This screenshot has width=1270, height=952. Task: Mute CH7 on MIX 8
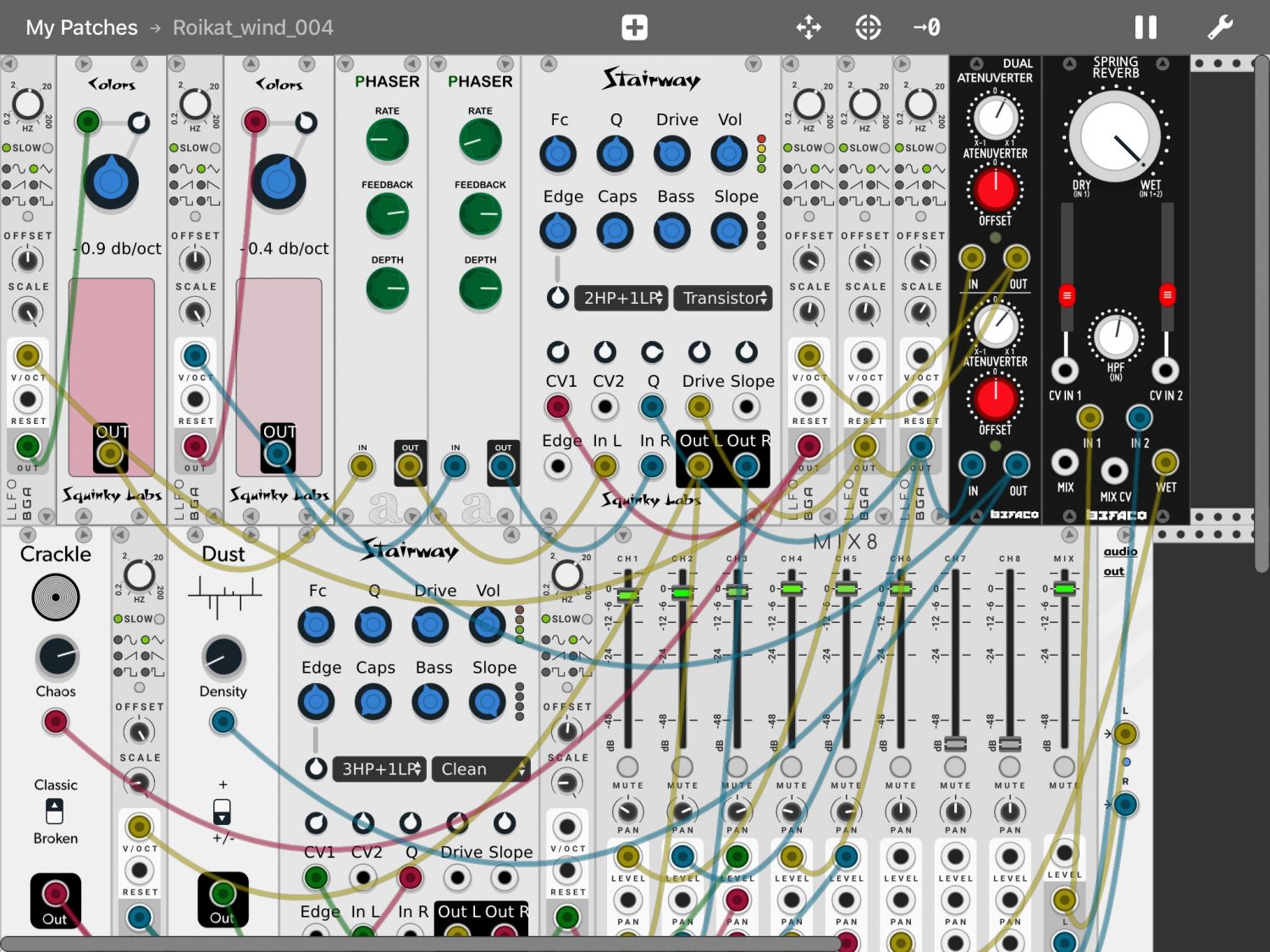(955, 767)
